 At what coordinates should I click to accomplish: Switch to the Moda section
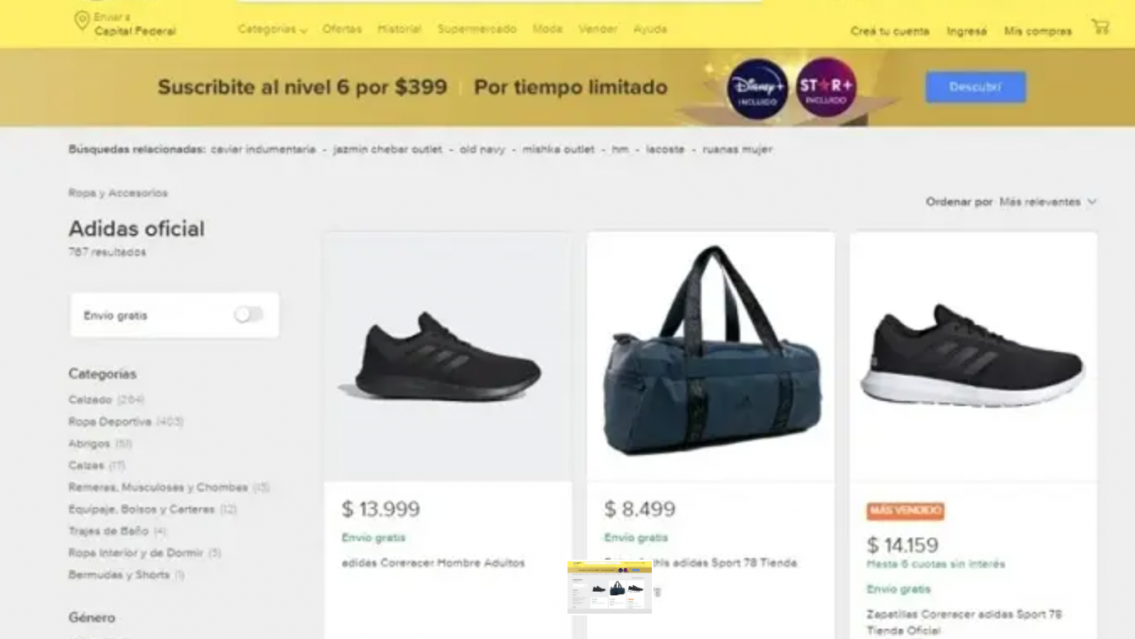pyautogui.click(x=546, y=30)
